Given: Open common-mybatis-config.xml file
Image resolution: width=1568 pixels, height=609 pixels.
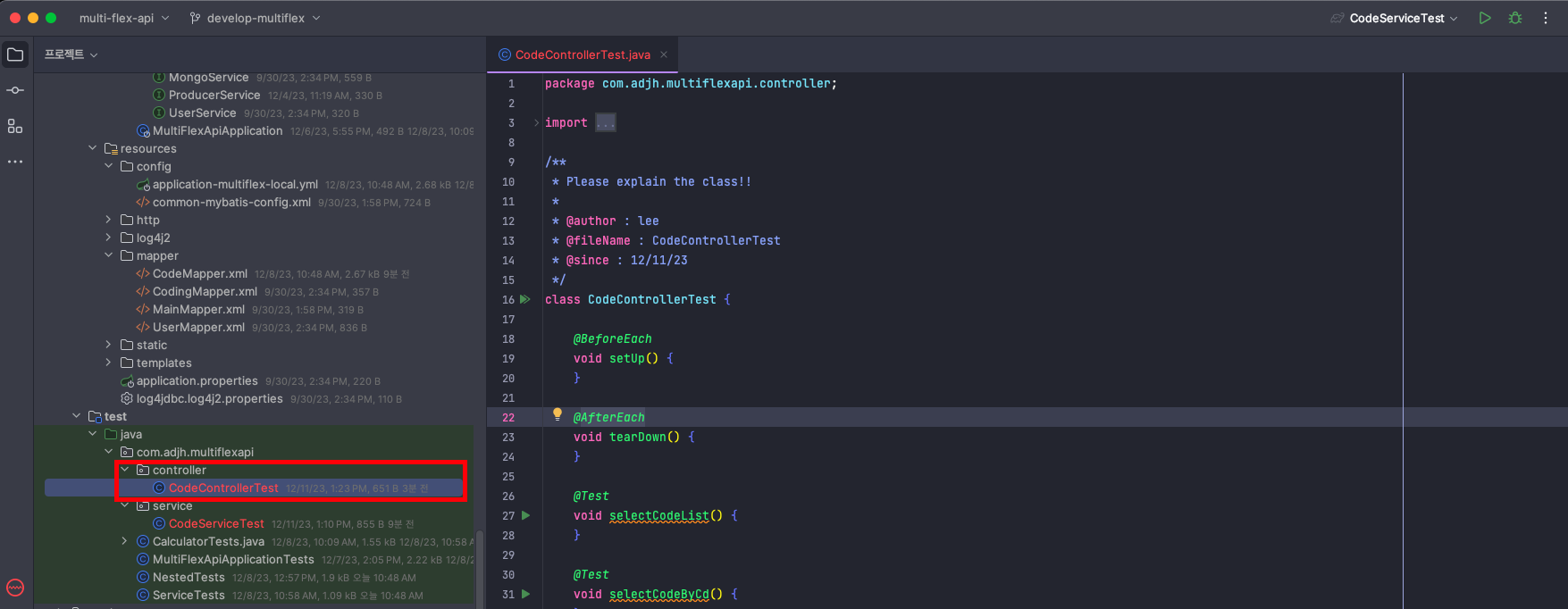Looking at the screenshot, I should [231, 202].
